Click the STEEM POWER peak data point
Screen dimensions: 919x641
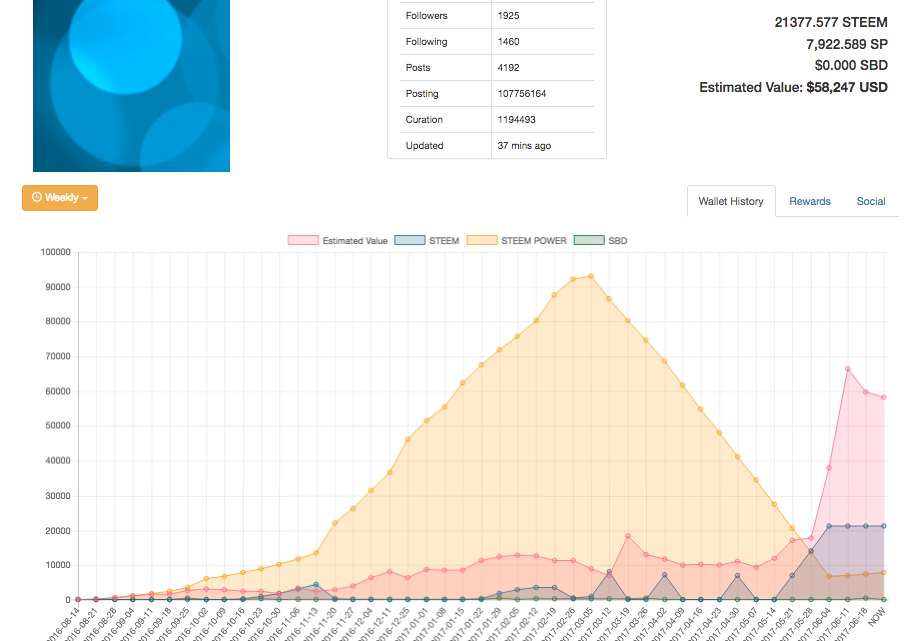591,276
